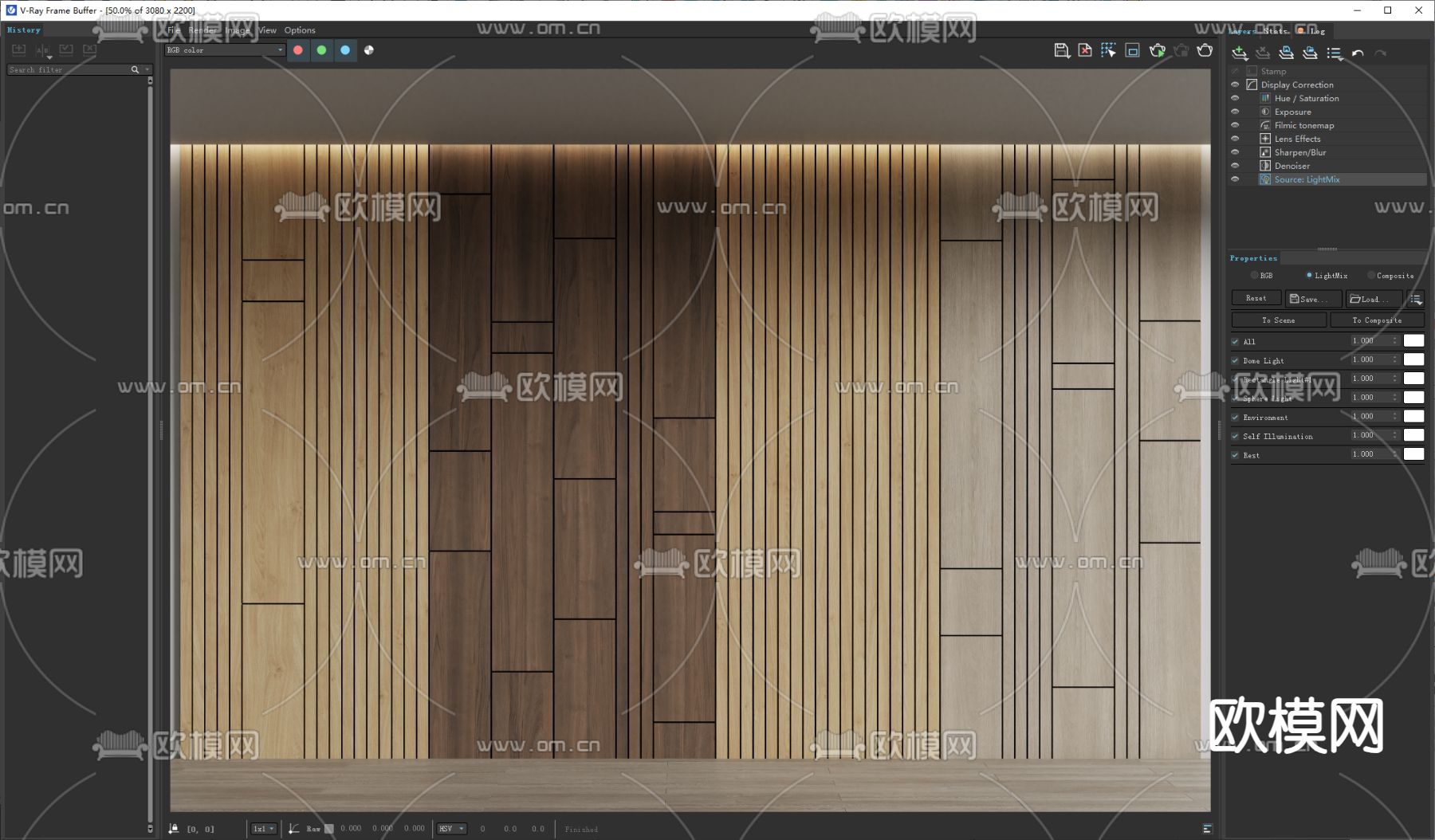The width and height of the screenshot is (1435, 840).
Task: Click the Reset button in LightMix
Action: [x=1256, y=298]
